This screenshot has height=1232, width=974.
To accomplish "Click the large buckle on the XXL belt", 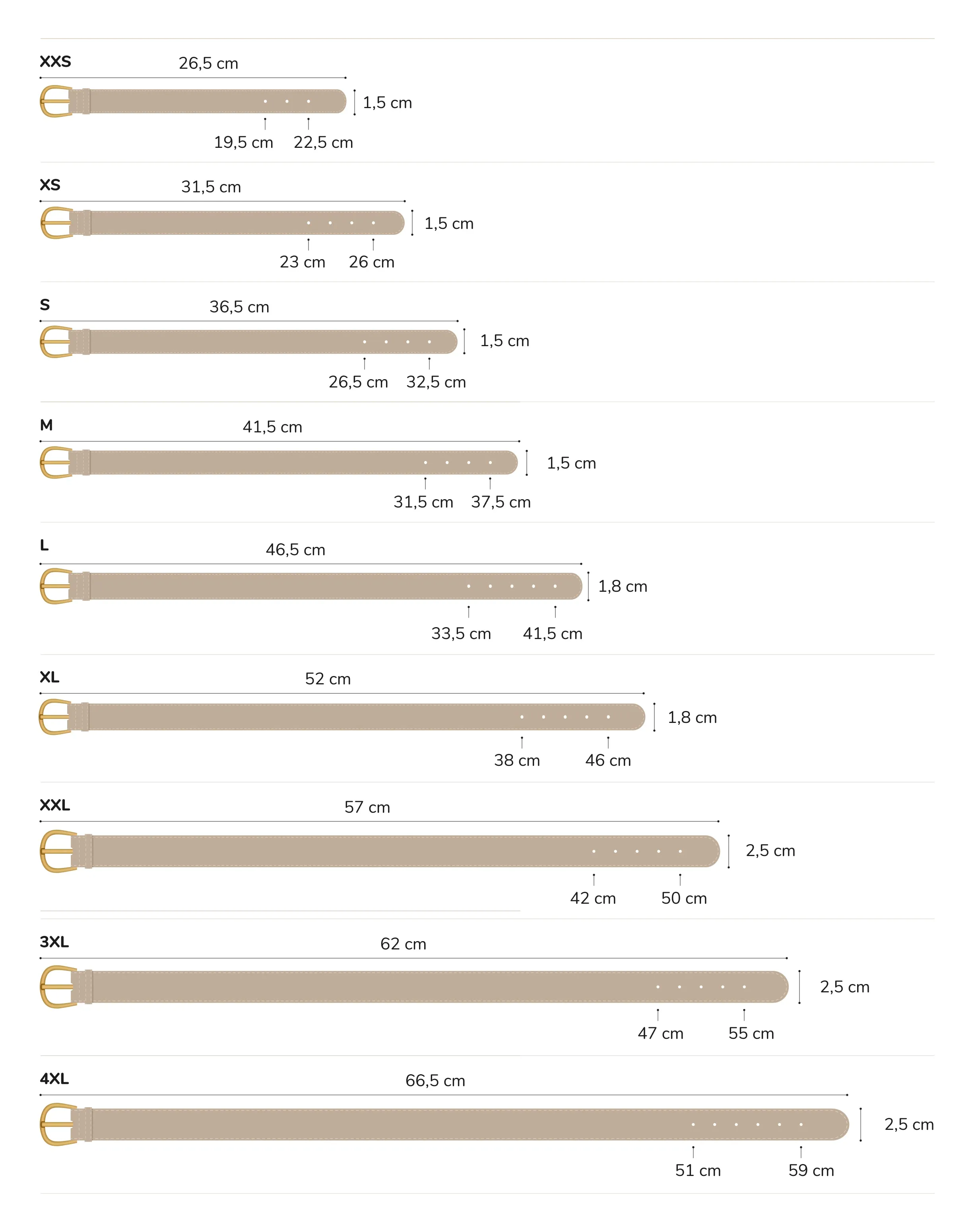I will [x=58, y=851].
